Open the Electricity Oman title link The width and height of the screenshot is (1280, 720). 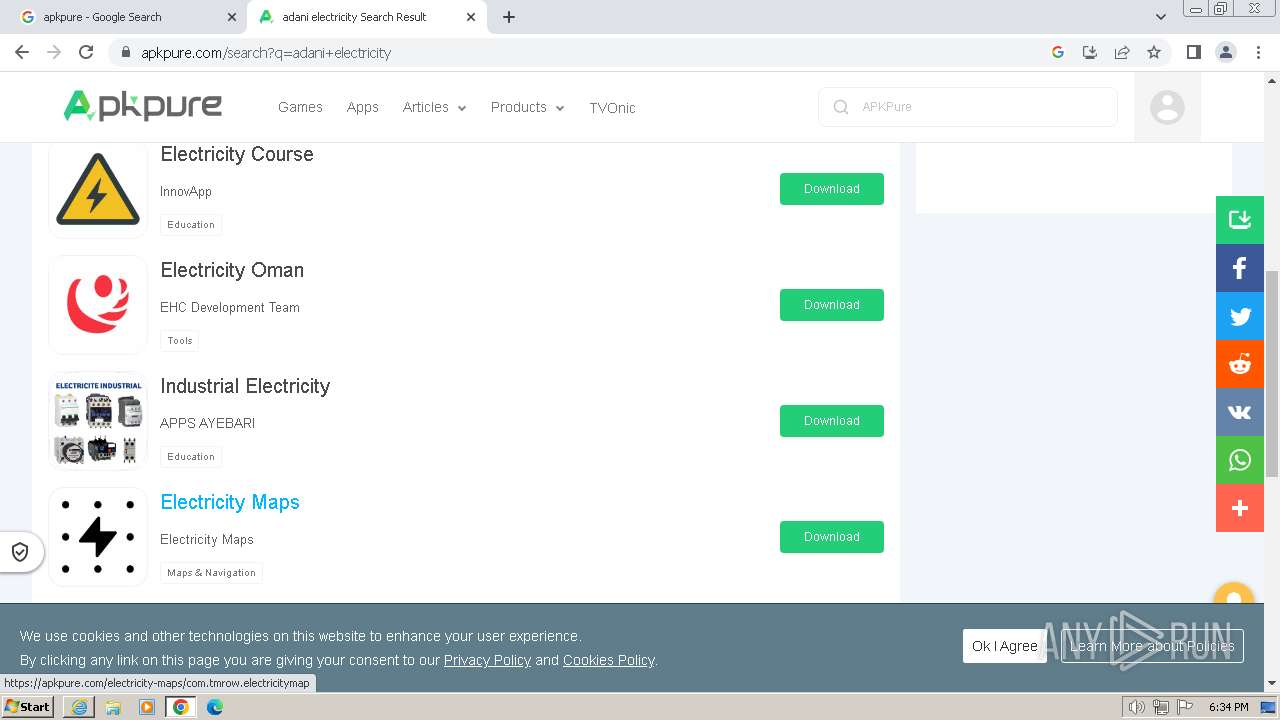(232, 270)
